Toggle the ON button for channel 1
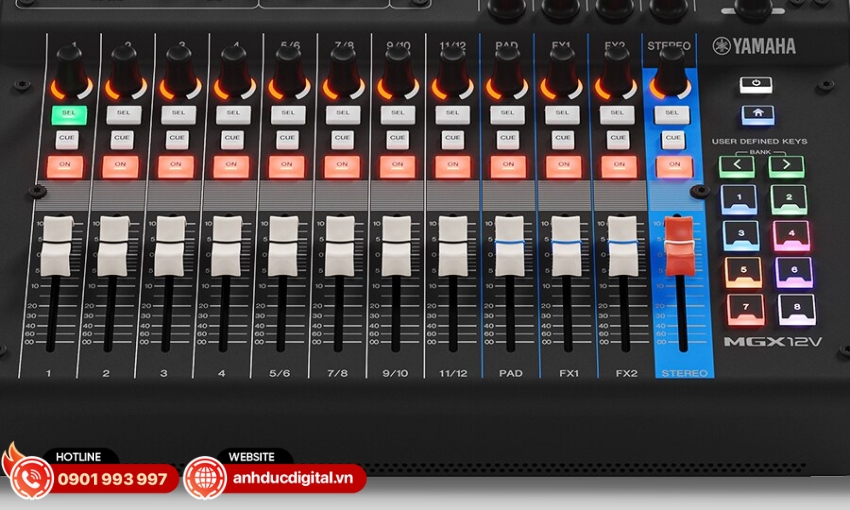 pyautogui.click(x=66, y=164)
